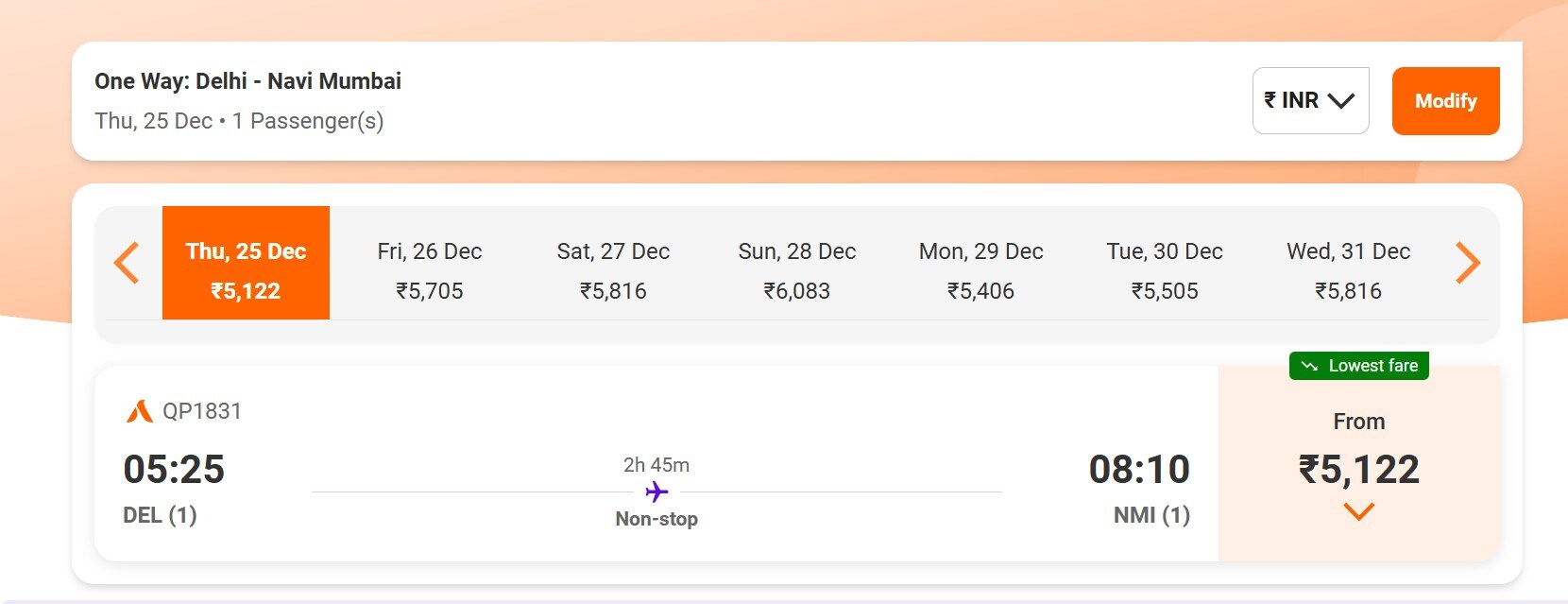
Task: Open the INR currency dropdown
Action: click(1310, 100)
